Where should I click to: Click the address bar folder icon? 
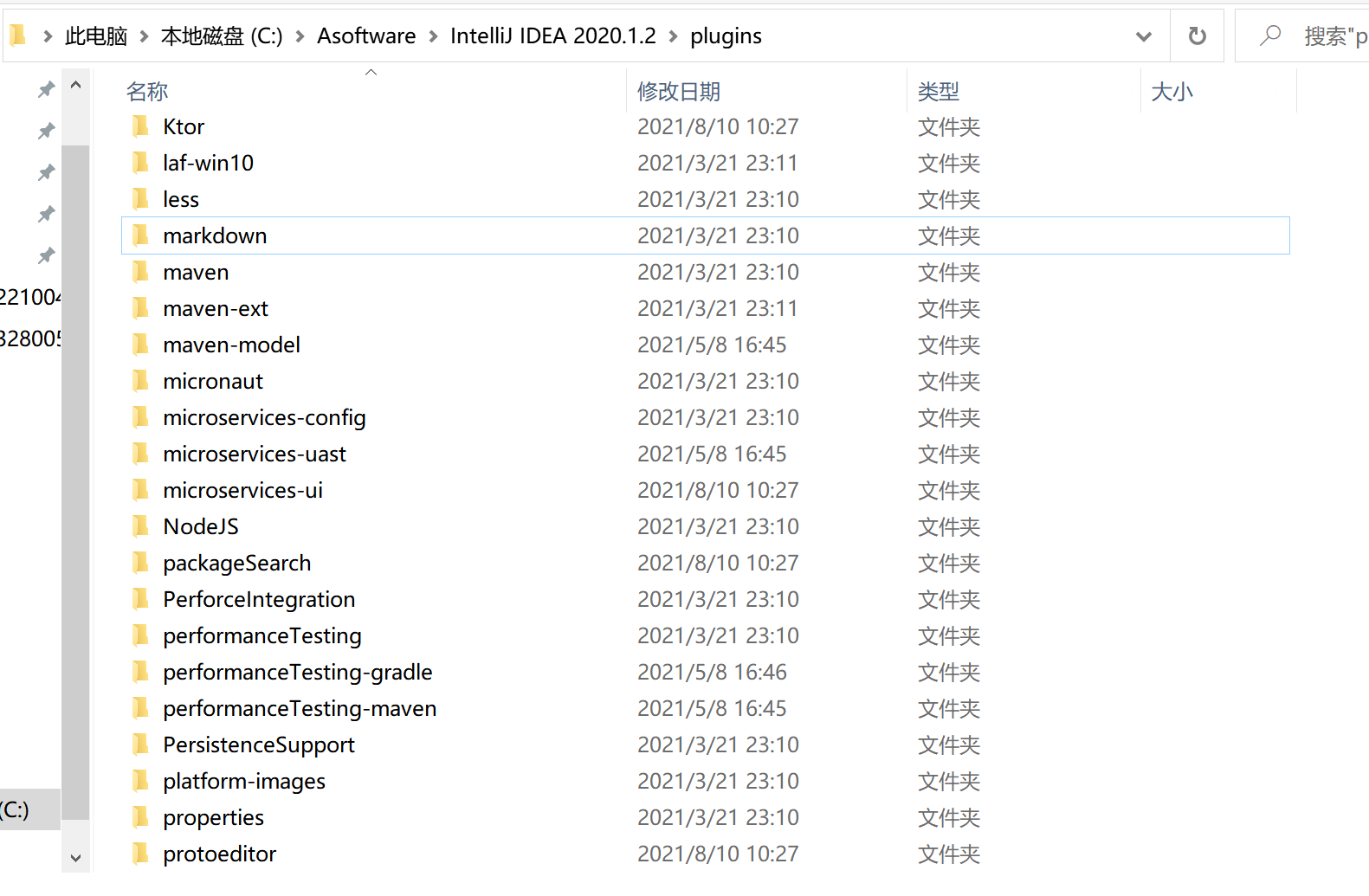[x=17, y=35]
